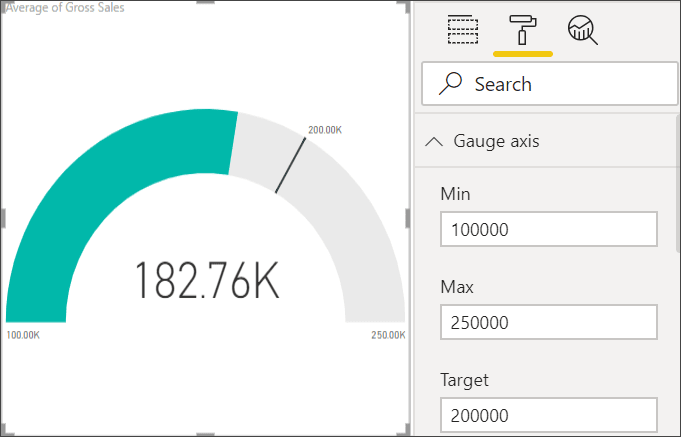This screenshot has height=437, width=681.
Task: Click the Max input field showing 250000
Action: tap(549, 322)
